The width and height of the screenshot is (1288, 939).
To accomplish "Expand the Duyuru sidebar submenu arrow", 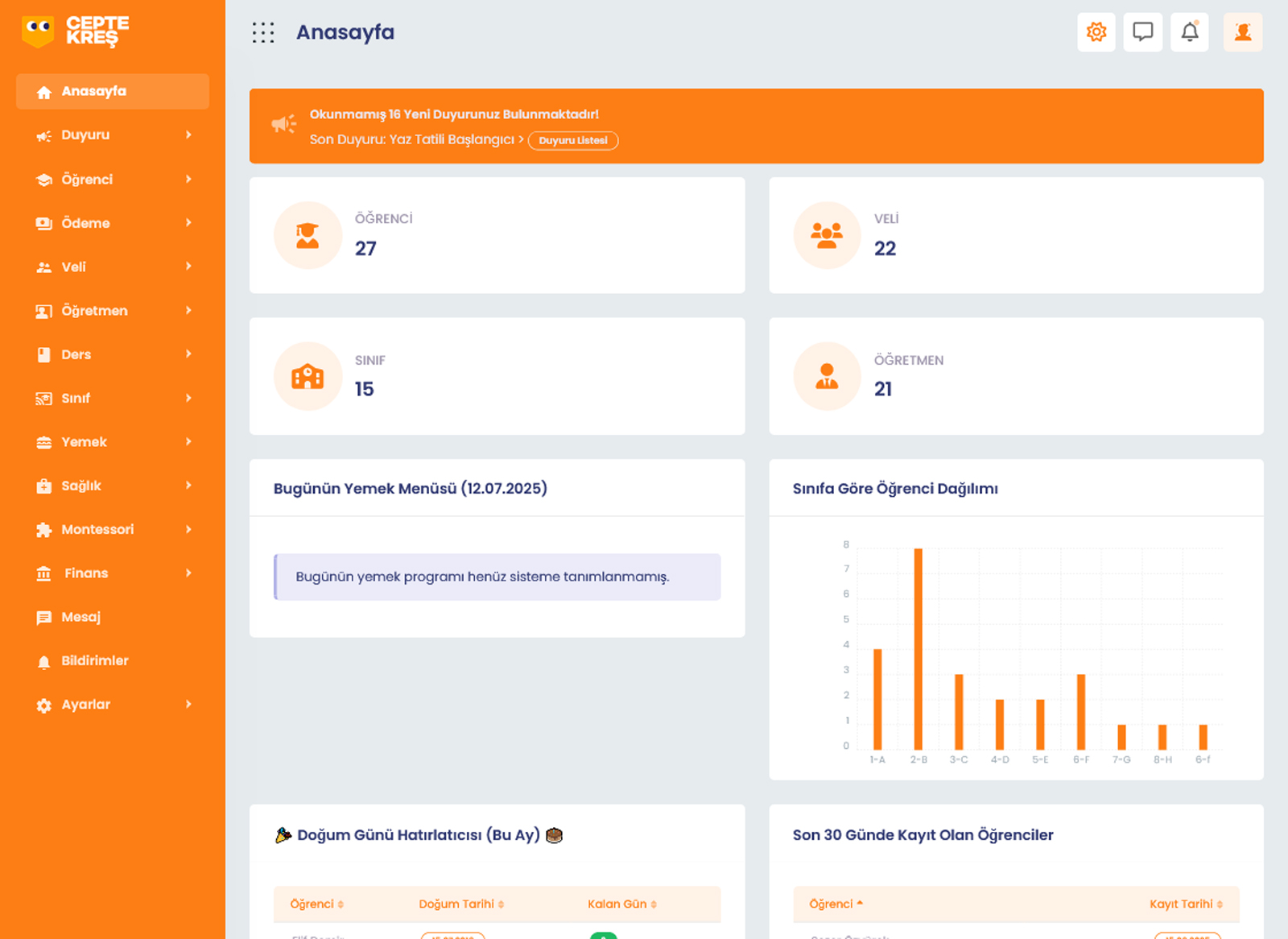I will click(x=188, y=134).
